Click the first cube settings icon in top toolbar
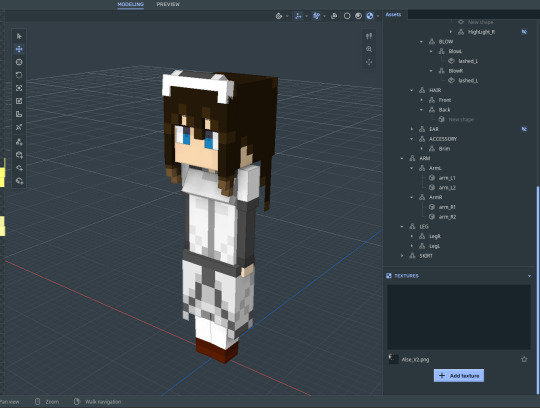This screenshot has width=540, height=408. (x=279, y=16)
